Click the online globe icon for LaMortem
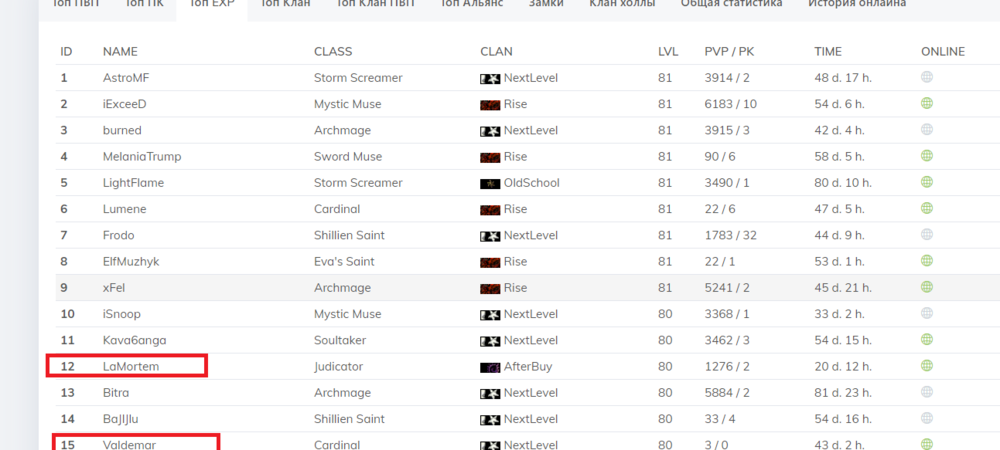This screenshot has height=450, width=1000. pyautogui.click(x=926, y=367)
